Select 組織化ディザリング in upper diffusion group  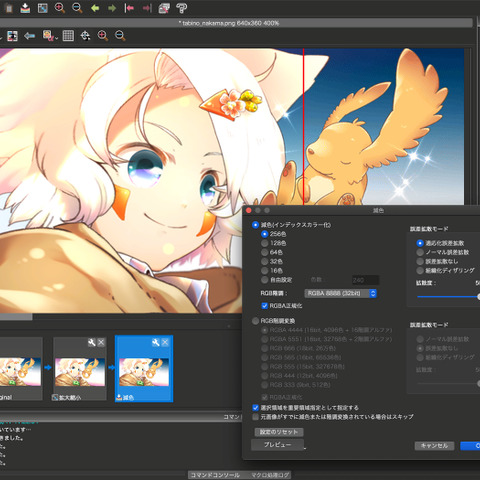point(420,270)
